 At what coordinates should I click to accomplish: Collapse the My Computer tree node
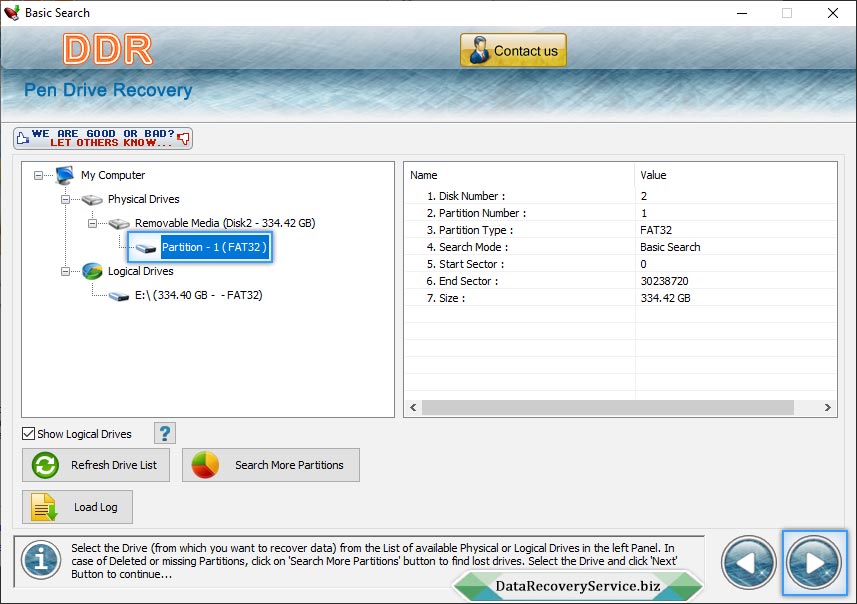click(x=38, y=175)
